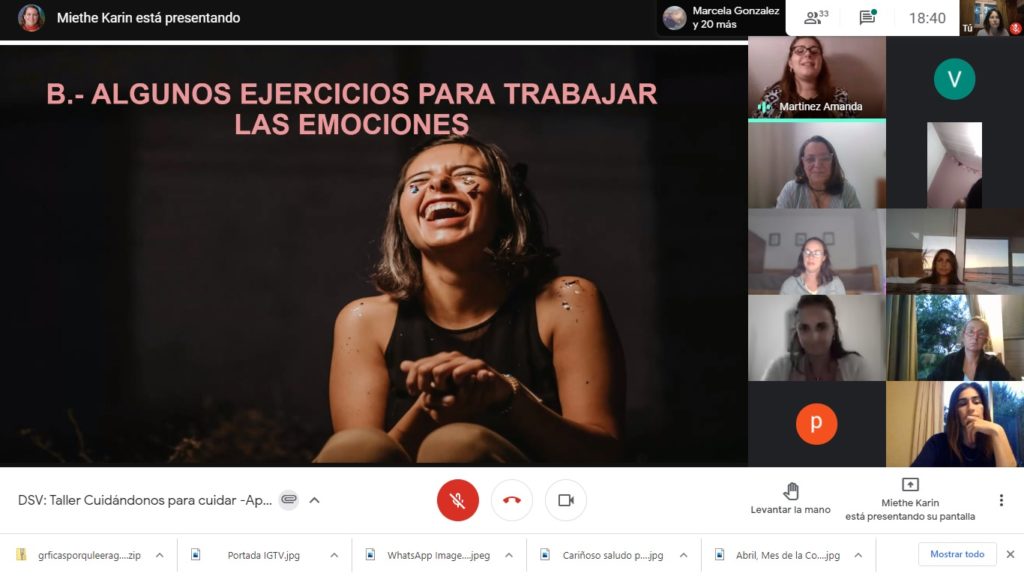Hang up with the red phone button
The height and width of the screenshot is (576, 1024).
tap(511, 500)
